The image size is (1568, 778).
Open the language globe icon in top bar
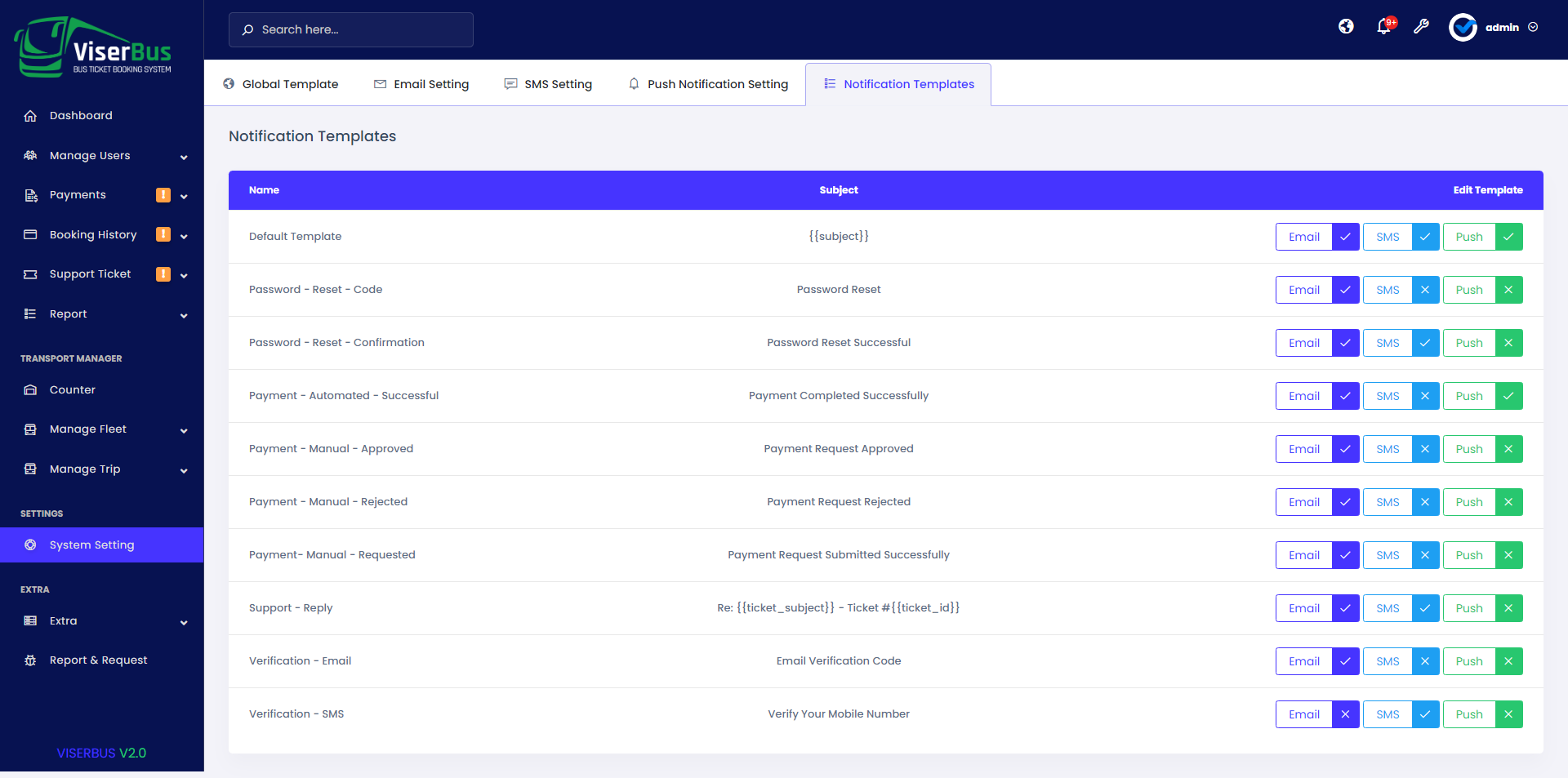point(1345,26)
